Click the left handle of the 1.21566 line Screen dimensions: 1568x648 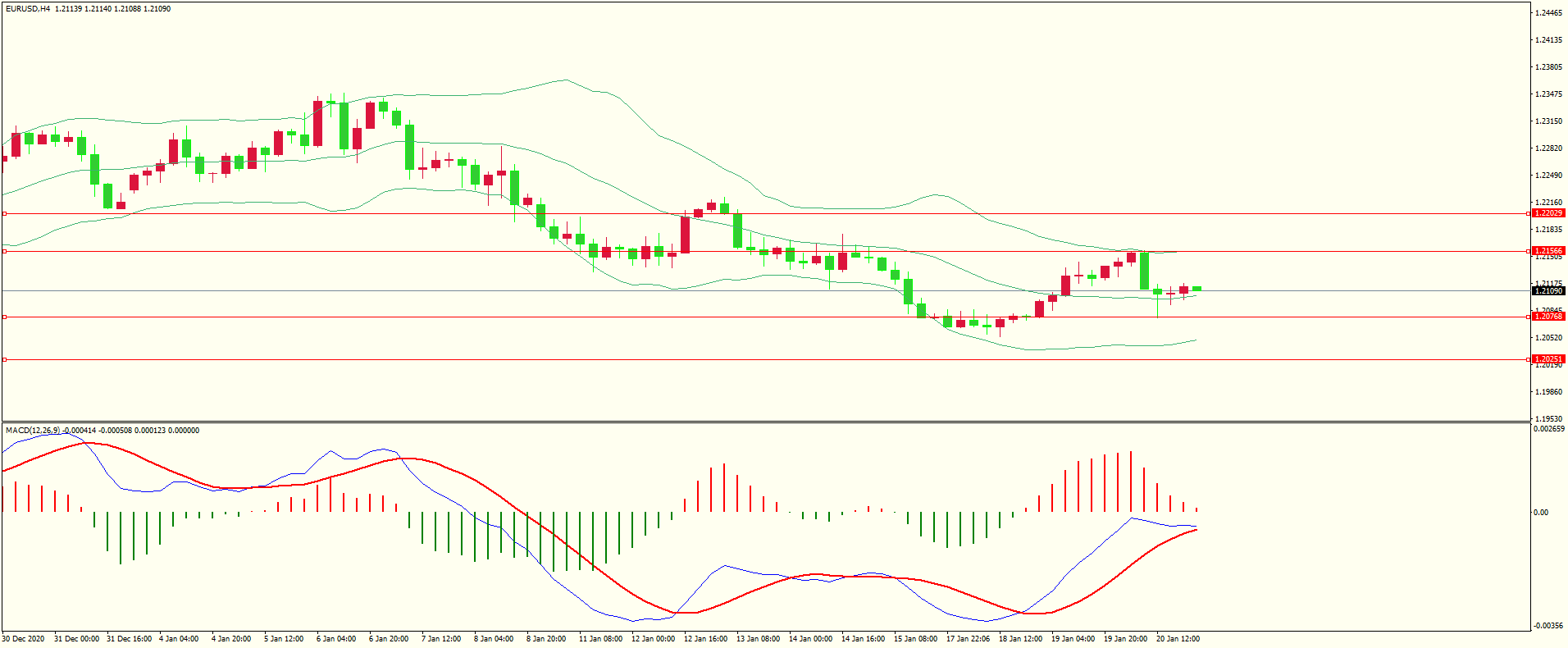click(4, 251)
